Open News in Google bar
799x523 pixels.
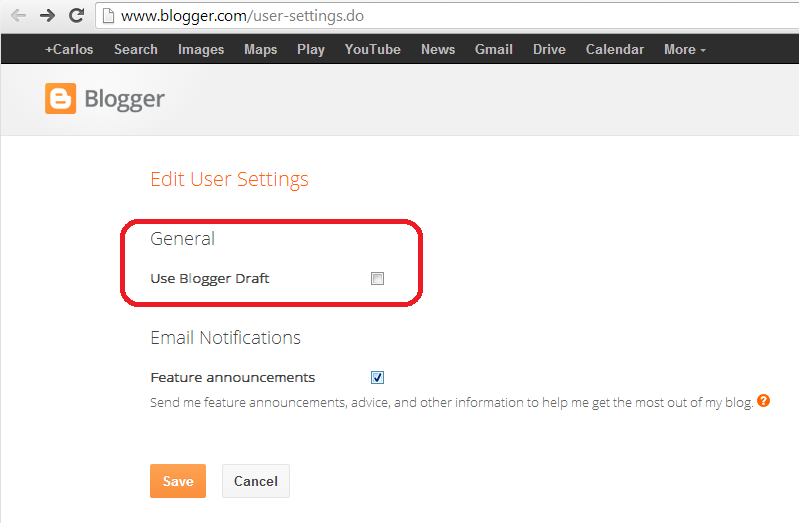click(438, 49)
